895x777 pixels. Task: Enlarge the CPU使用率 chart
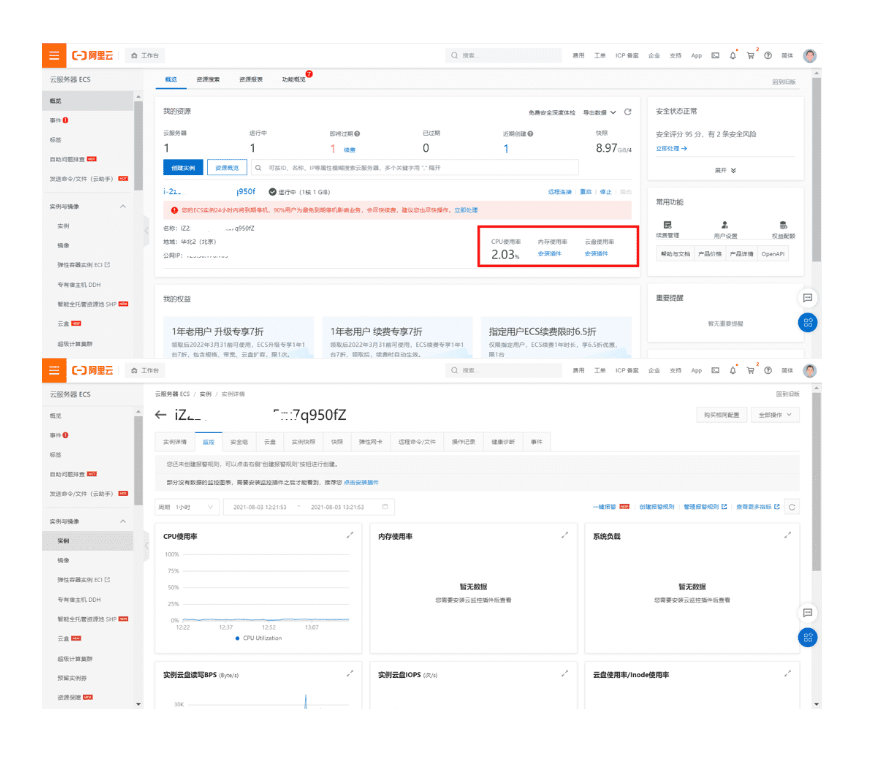[x=350, y=536]
